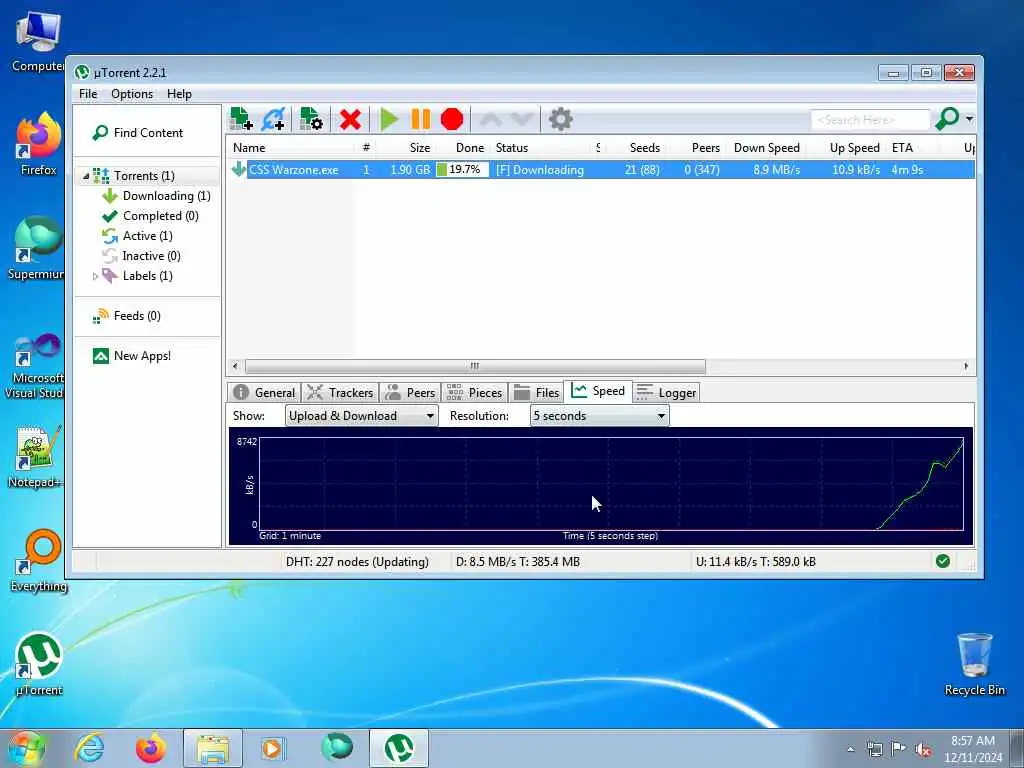Select the Notepad++ desktop shortcut
The height and width of the screenshot is (768, 1024).
tap(35, 457)
